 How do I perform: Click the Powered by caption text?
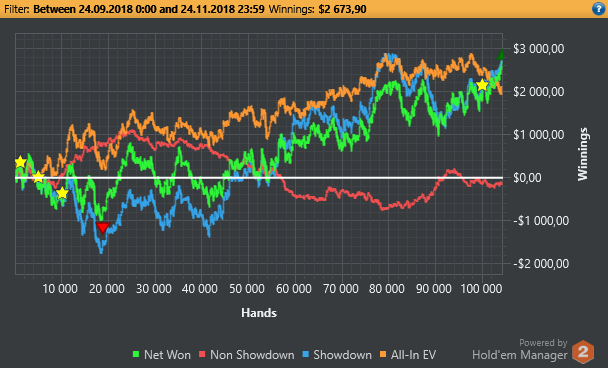click(x=543, y=343)
